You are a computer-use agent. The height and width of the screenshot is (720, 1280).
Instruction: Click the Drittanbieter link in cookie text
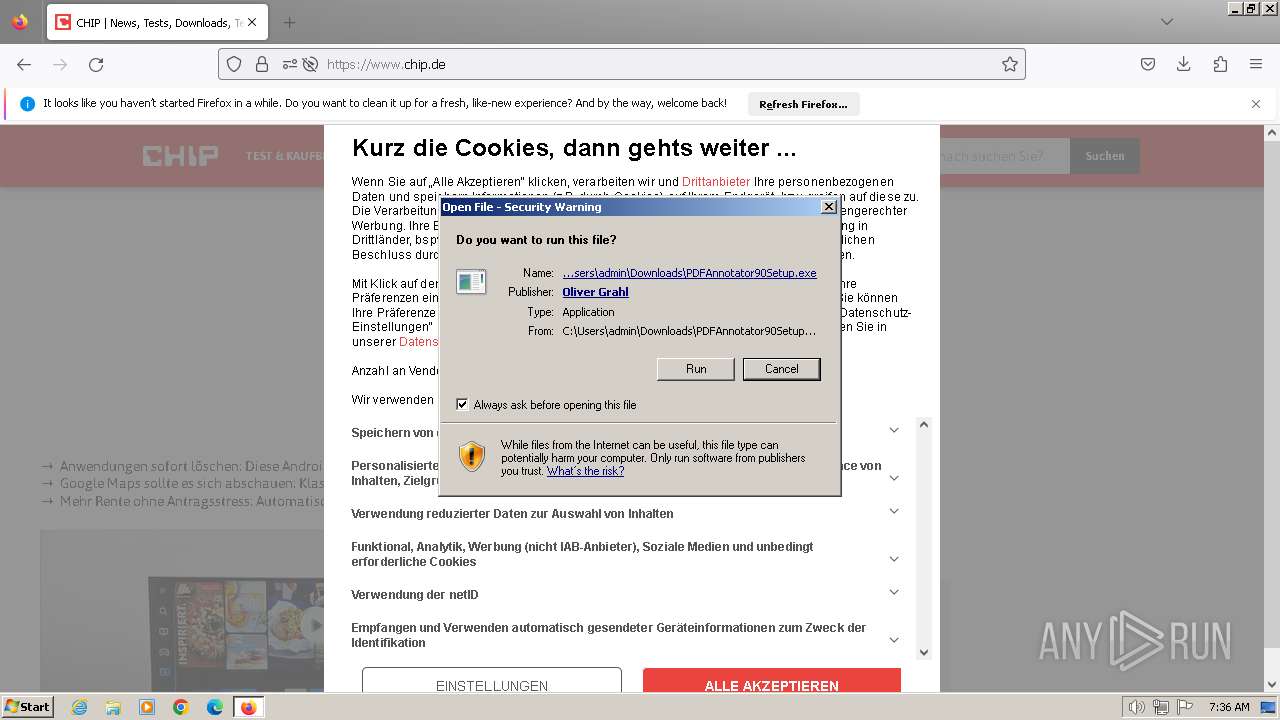coord(716,182)
